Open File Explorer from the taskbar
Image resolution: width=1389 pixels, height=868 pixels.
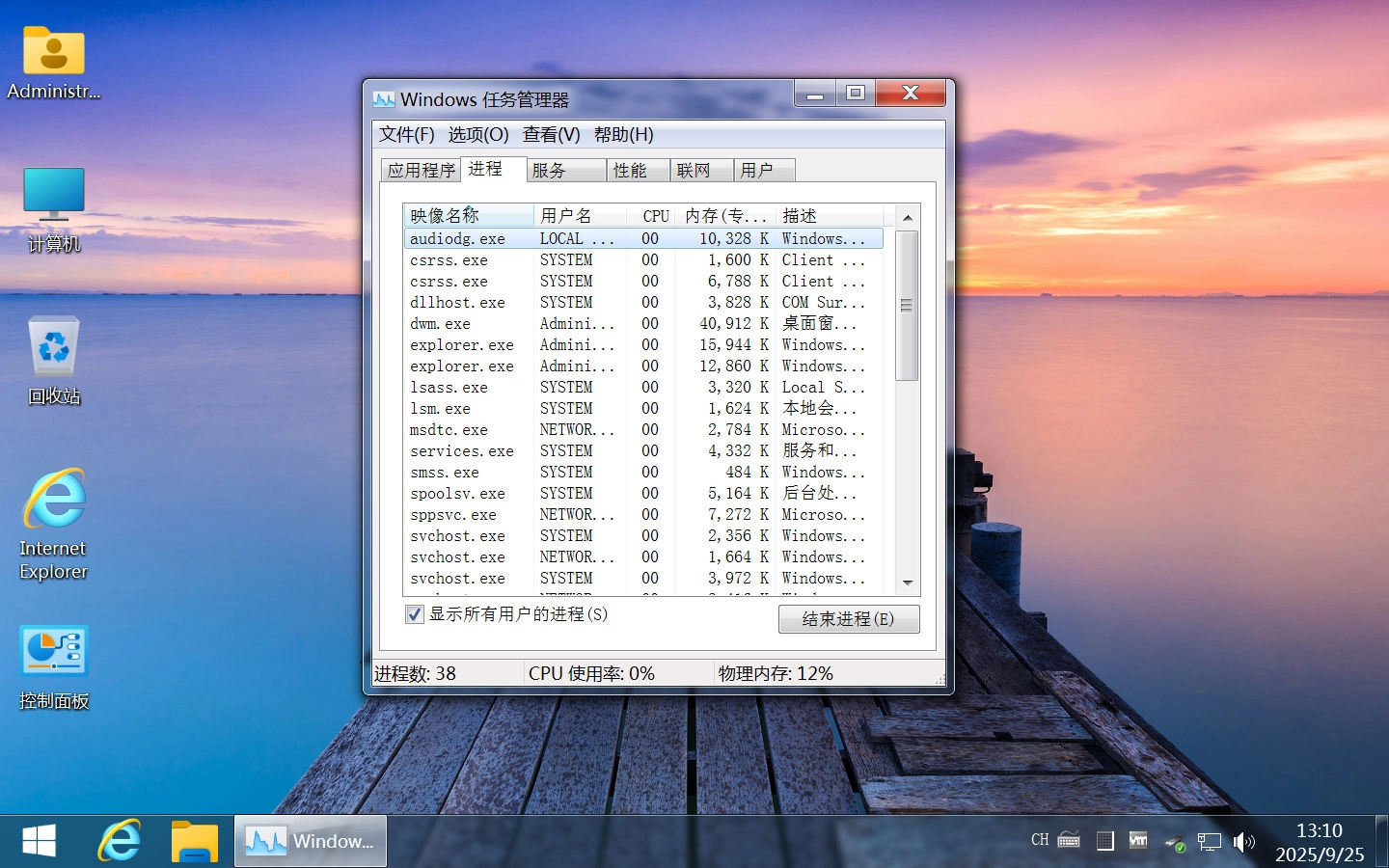coord(193,841)
